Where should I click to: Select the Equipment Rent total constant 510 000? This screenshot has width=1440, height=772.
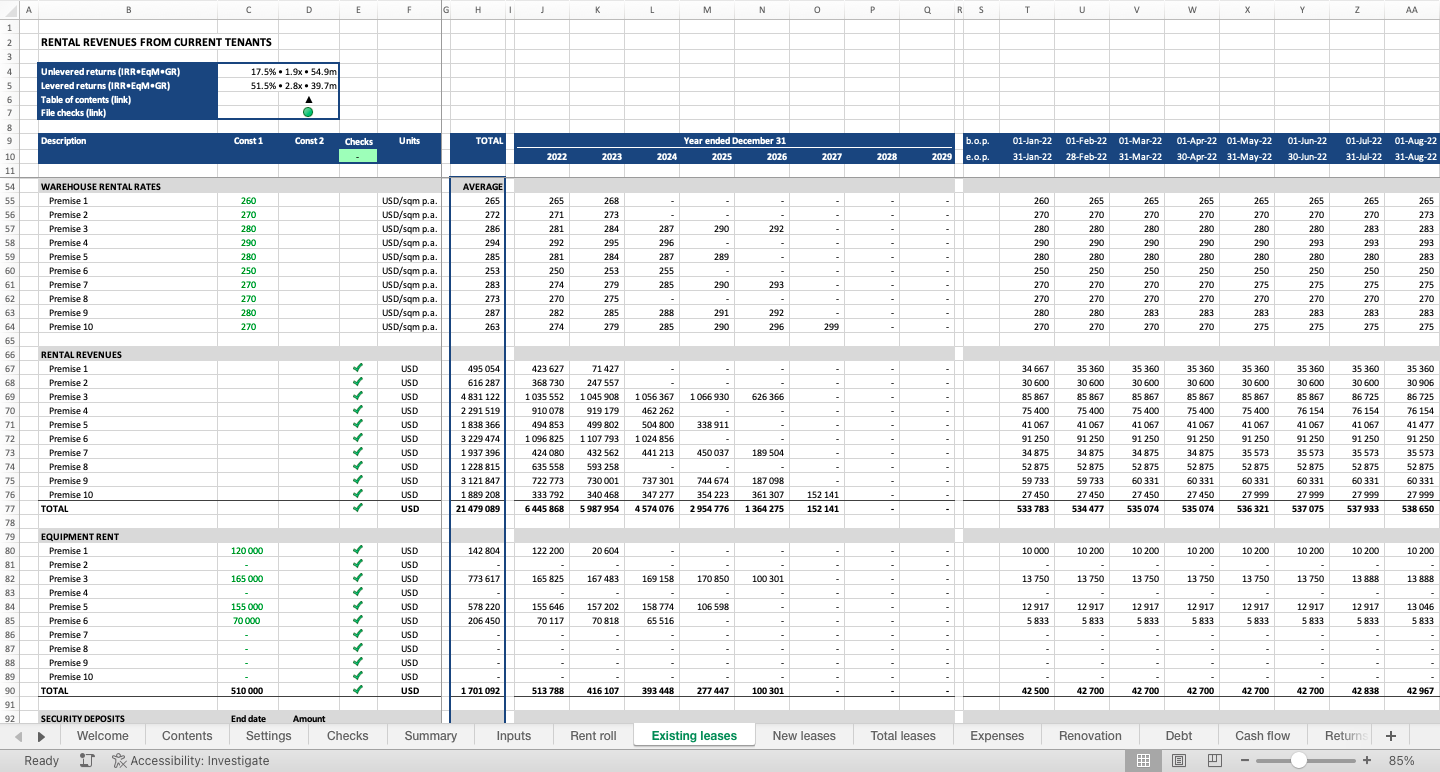(248, 690)
